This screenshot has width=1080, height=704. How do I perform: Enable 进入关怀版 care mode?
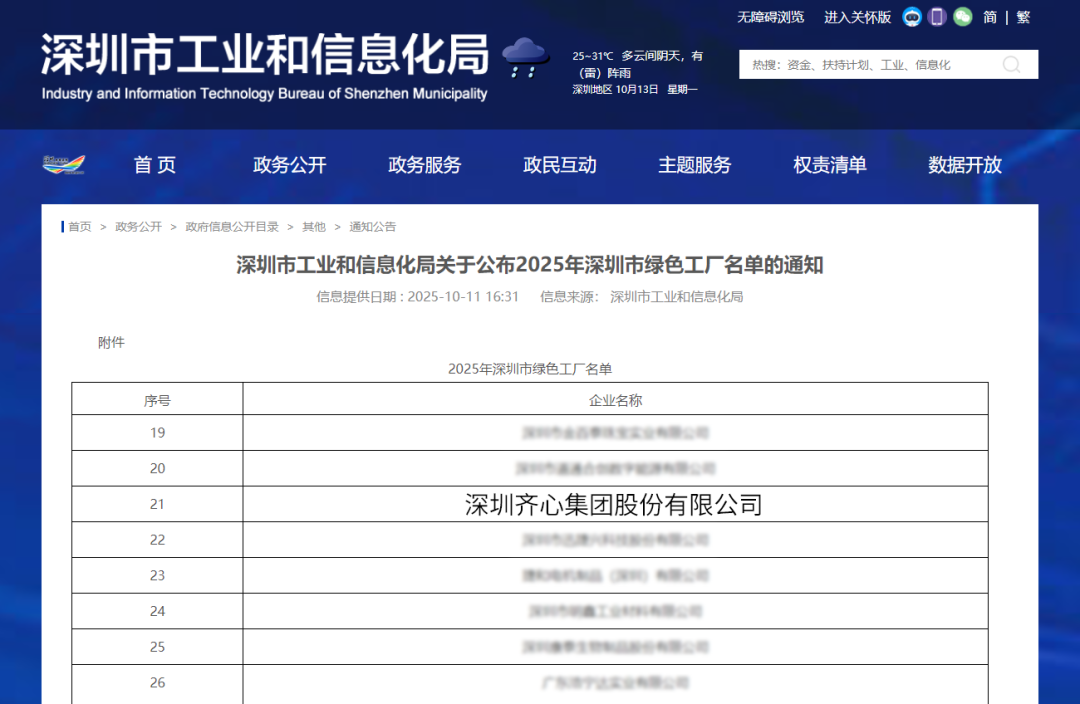(858, 17)
